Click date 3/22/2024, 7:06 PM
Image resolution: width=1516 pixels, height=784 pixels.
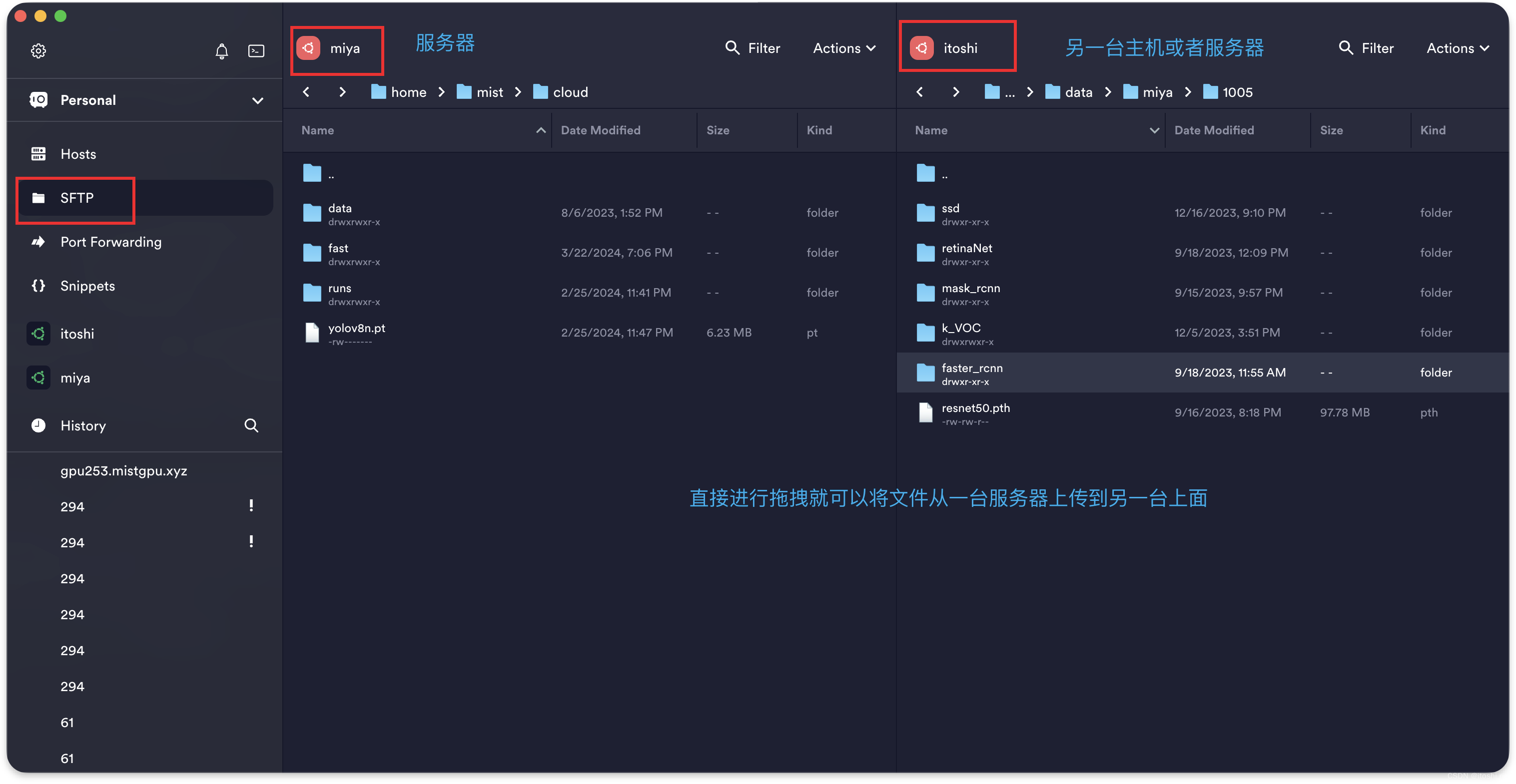(617, 253)
